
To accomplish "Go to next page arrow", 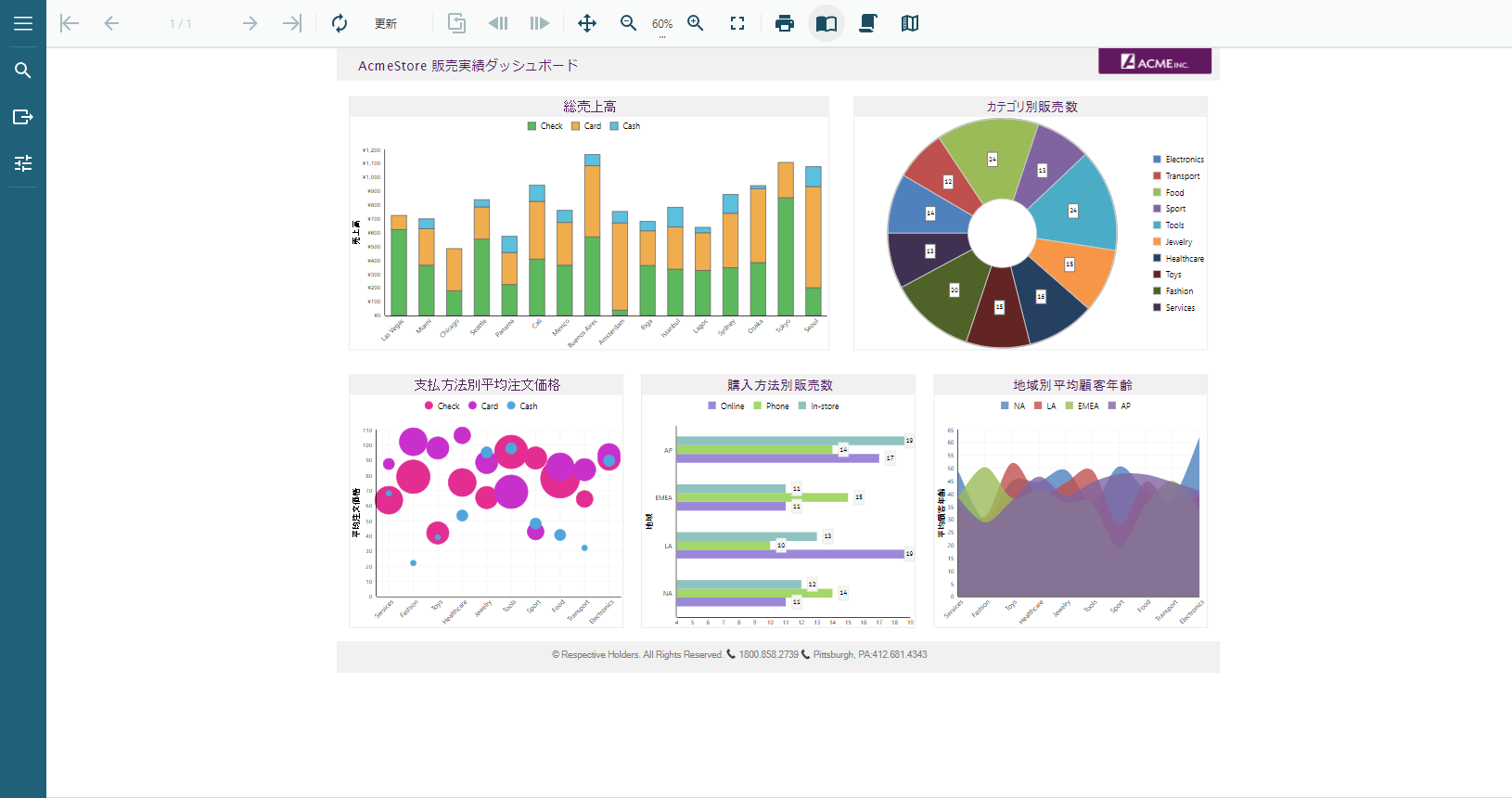I will point(250,23).
